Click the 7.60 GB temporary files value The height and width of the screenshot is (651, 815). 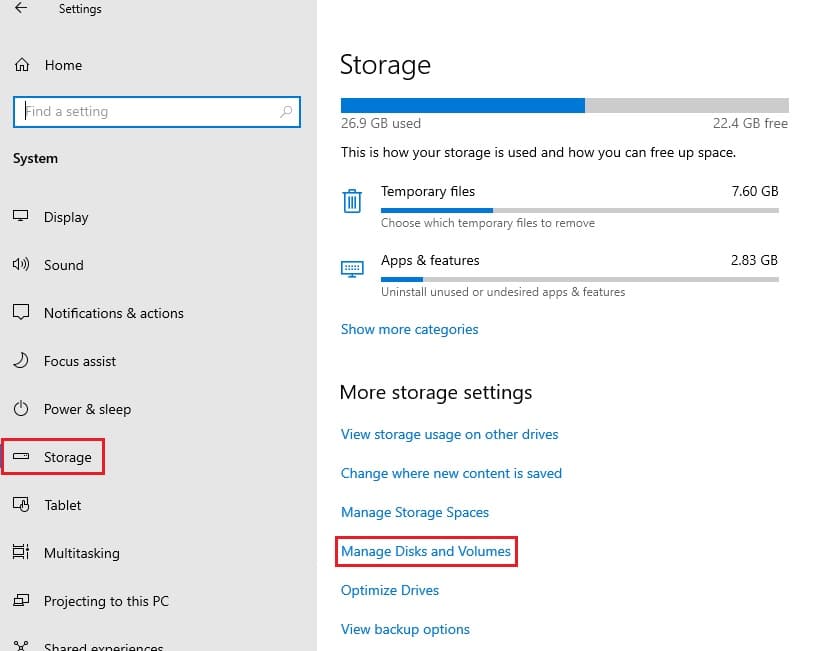coord(755,191)
